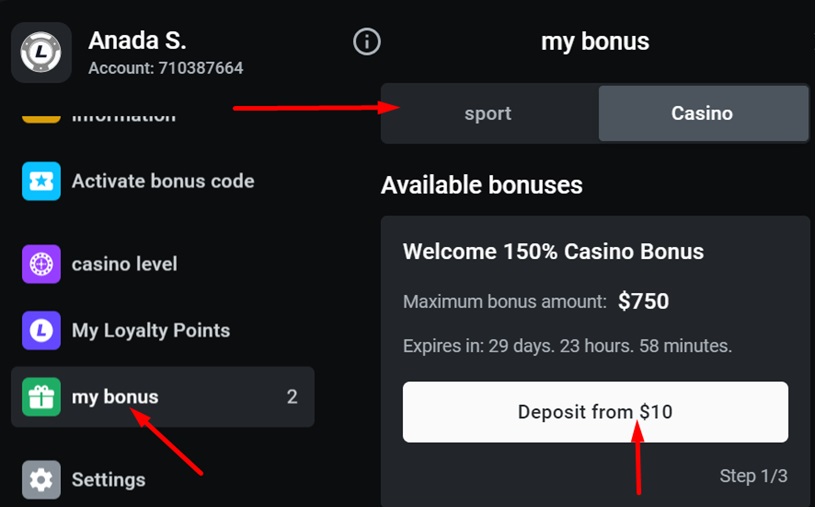Screen dimensions: 816x510
Task: Click the partially hidden yellow information icon
Action: coord(41,118)
